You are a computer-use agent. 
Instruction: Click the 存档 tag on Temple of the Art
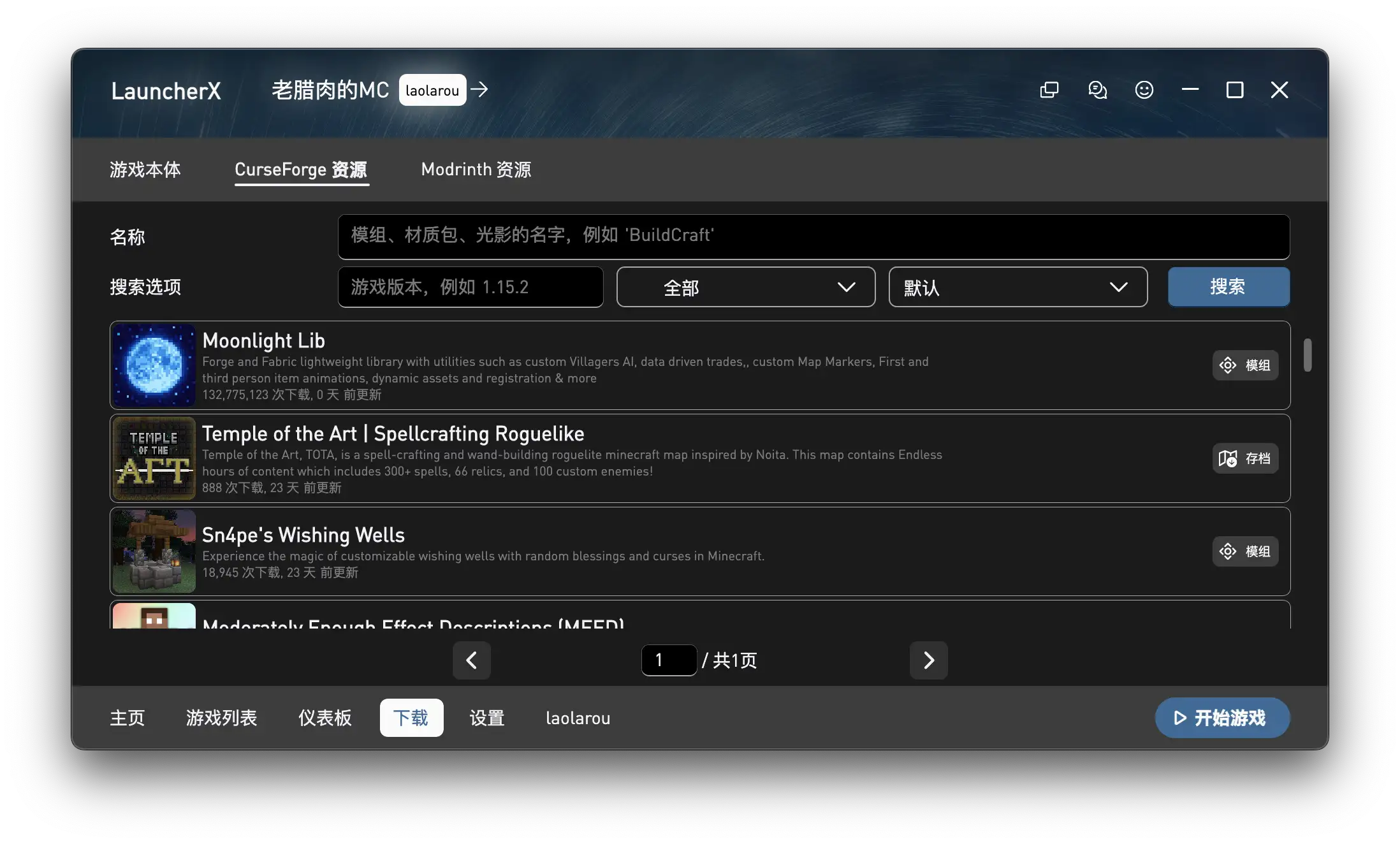click(x=1245, y=458)
